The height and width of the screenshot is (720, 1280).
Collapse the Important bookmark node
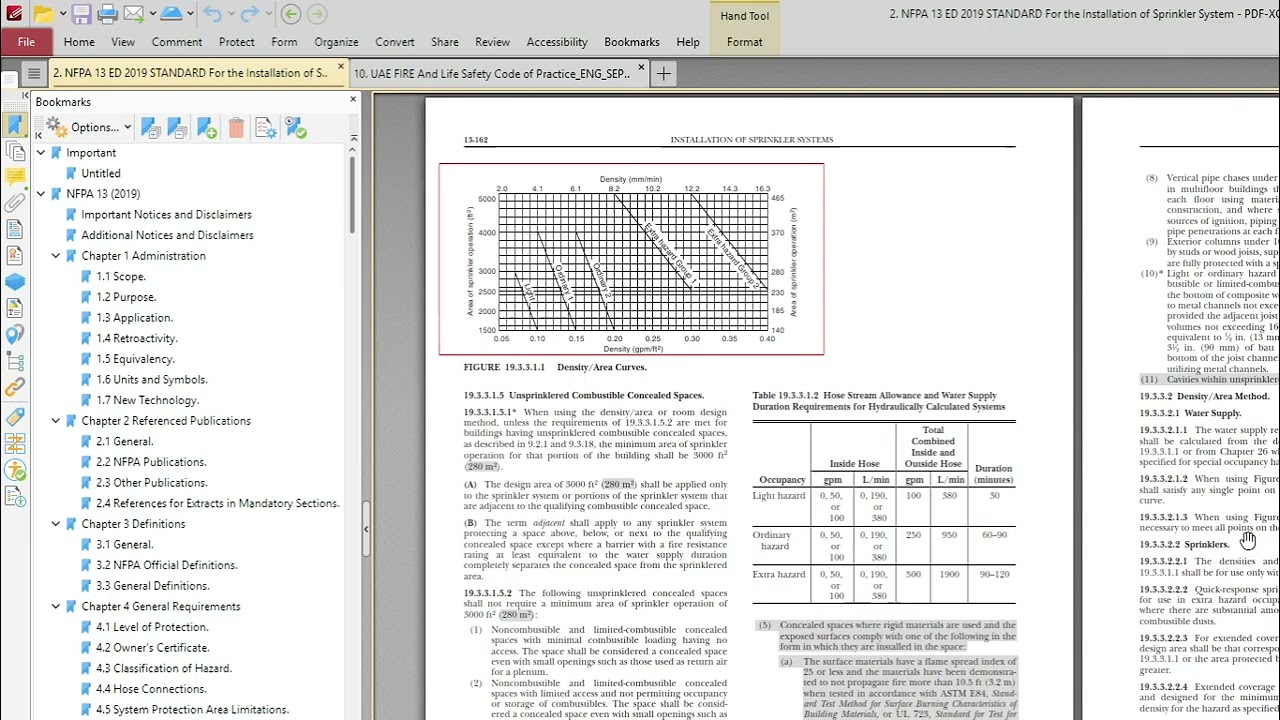pos(41,153)
